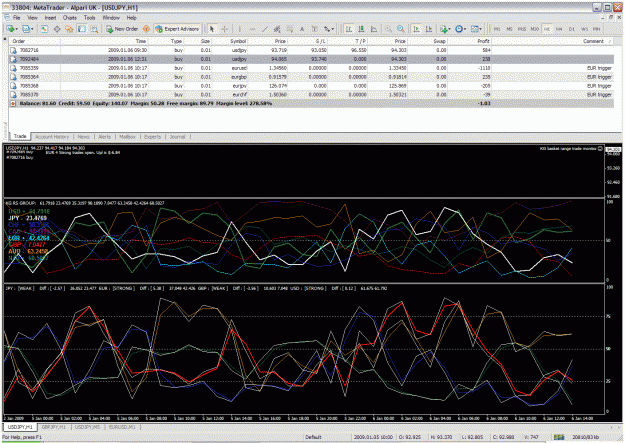The width and height of the screenshot is (625, 443).
Task: Show the Data Window panel
Action: (57, 29)
